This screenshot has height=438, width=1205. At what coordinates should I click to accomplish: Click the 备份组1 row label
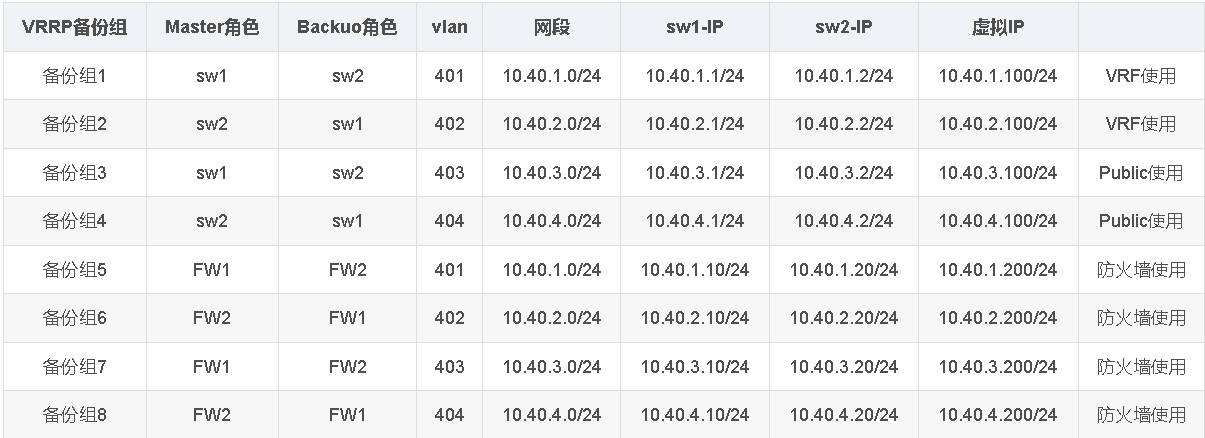click(75, 76)
